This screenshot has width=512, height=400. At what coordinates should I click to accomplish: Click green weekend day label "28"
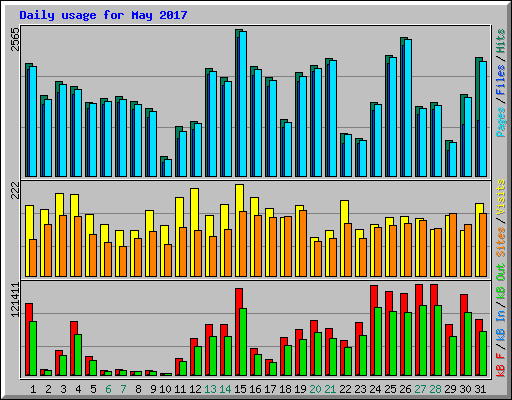point(435,389)
